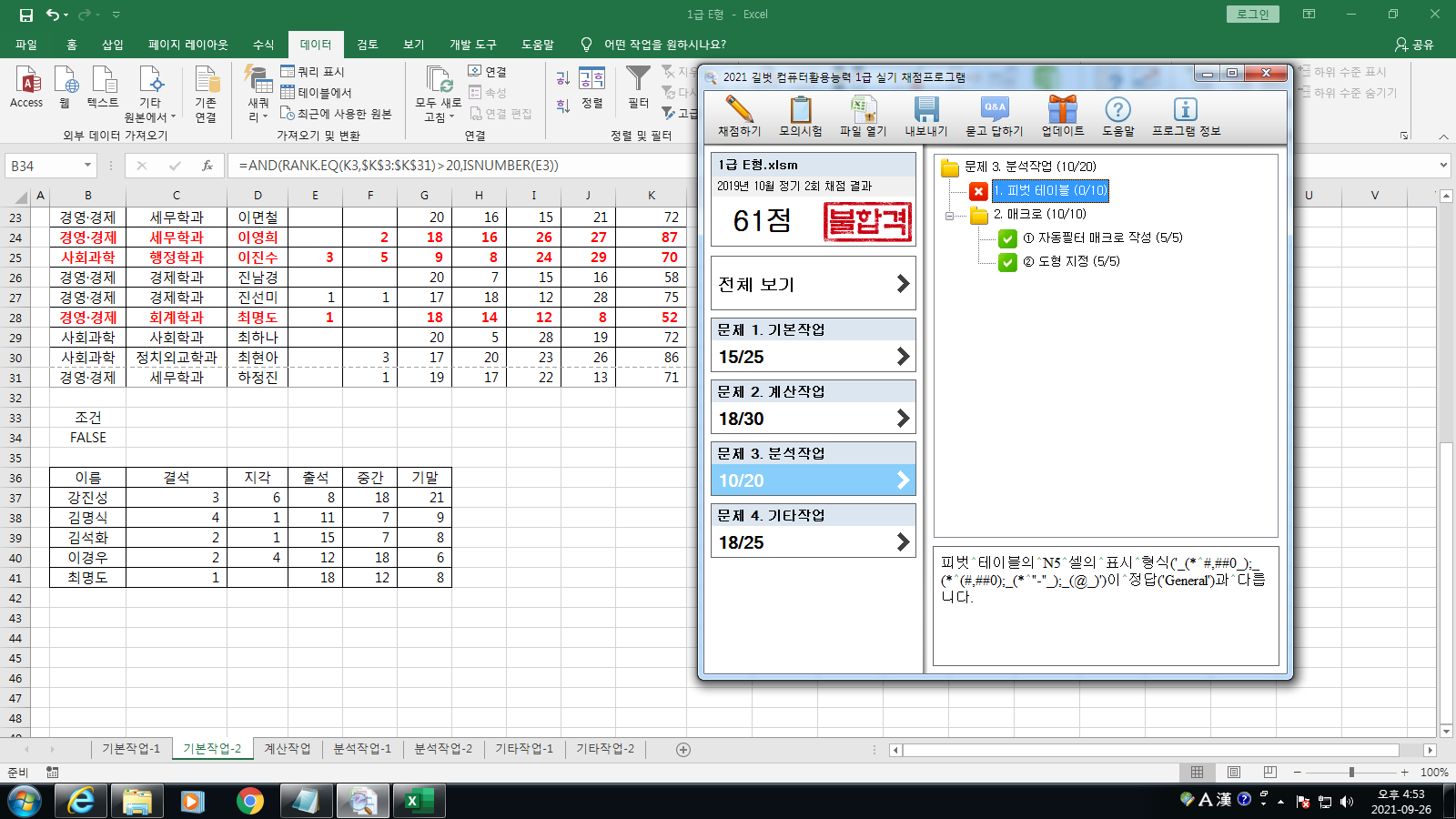Viewport: 1456px width, 819px height.
Task: Open Chrome from the Windows taskbar
Action: (249, 801)
